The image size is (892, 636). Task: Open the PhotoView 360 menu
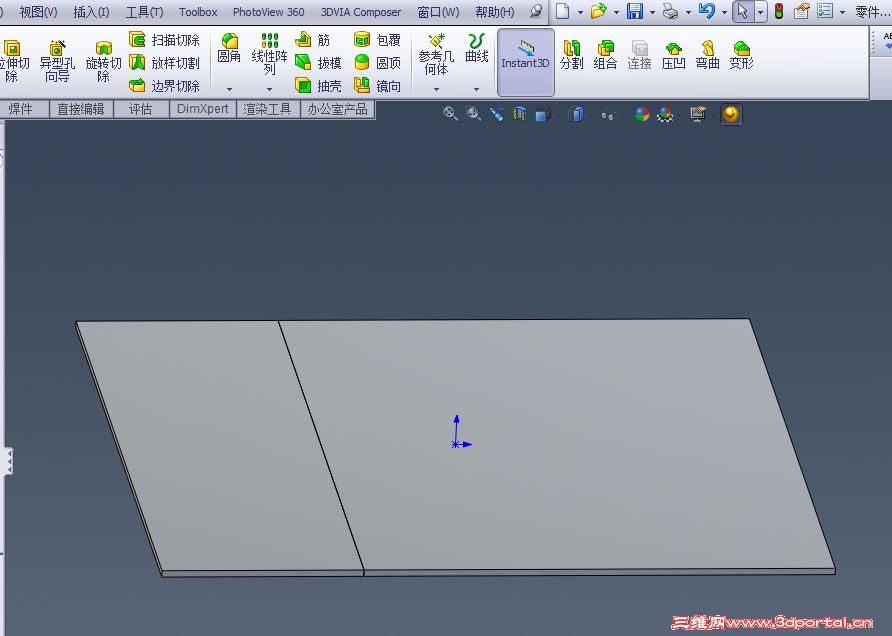click(269, 12)
